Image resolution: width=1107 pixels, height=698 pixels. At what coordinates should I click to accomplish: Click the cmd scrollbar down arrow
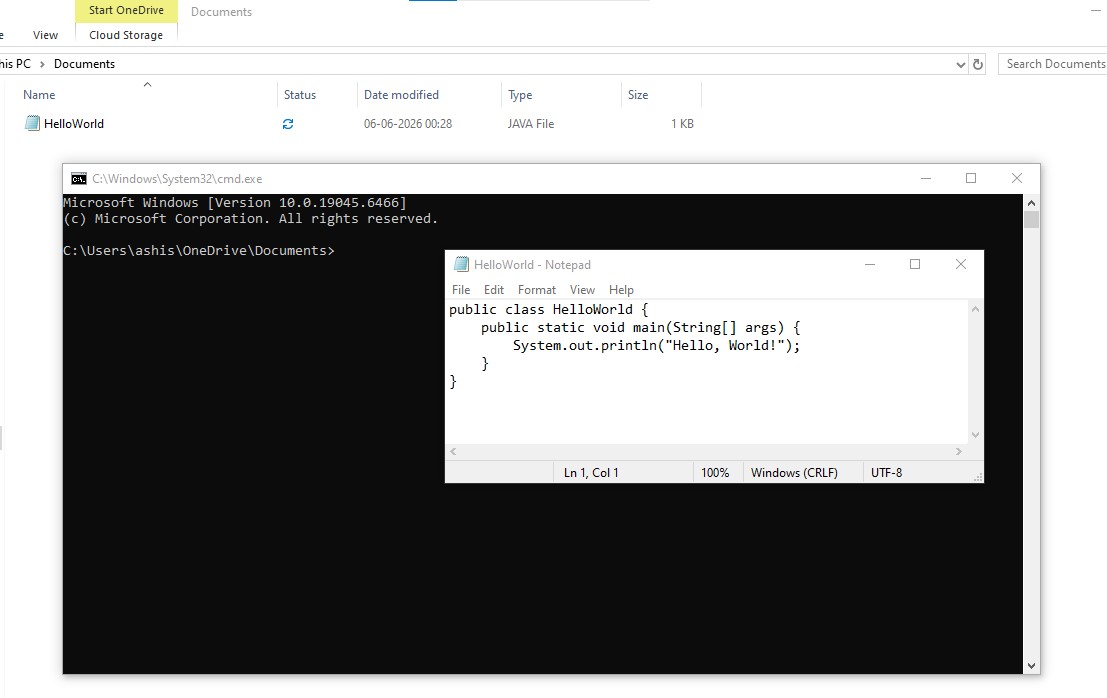point(1031,666)
